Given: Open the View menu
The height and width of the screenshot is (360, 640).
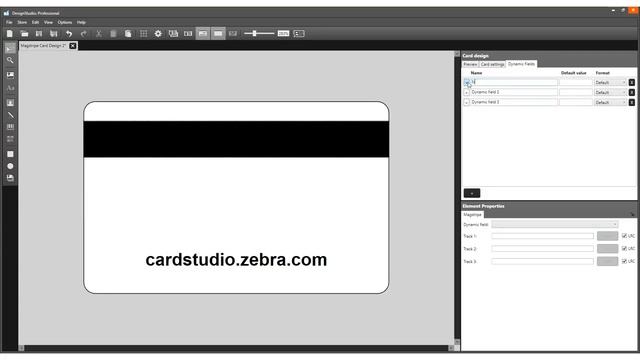Looking at the screenshot, I should point(48,22).
